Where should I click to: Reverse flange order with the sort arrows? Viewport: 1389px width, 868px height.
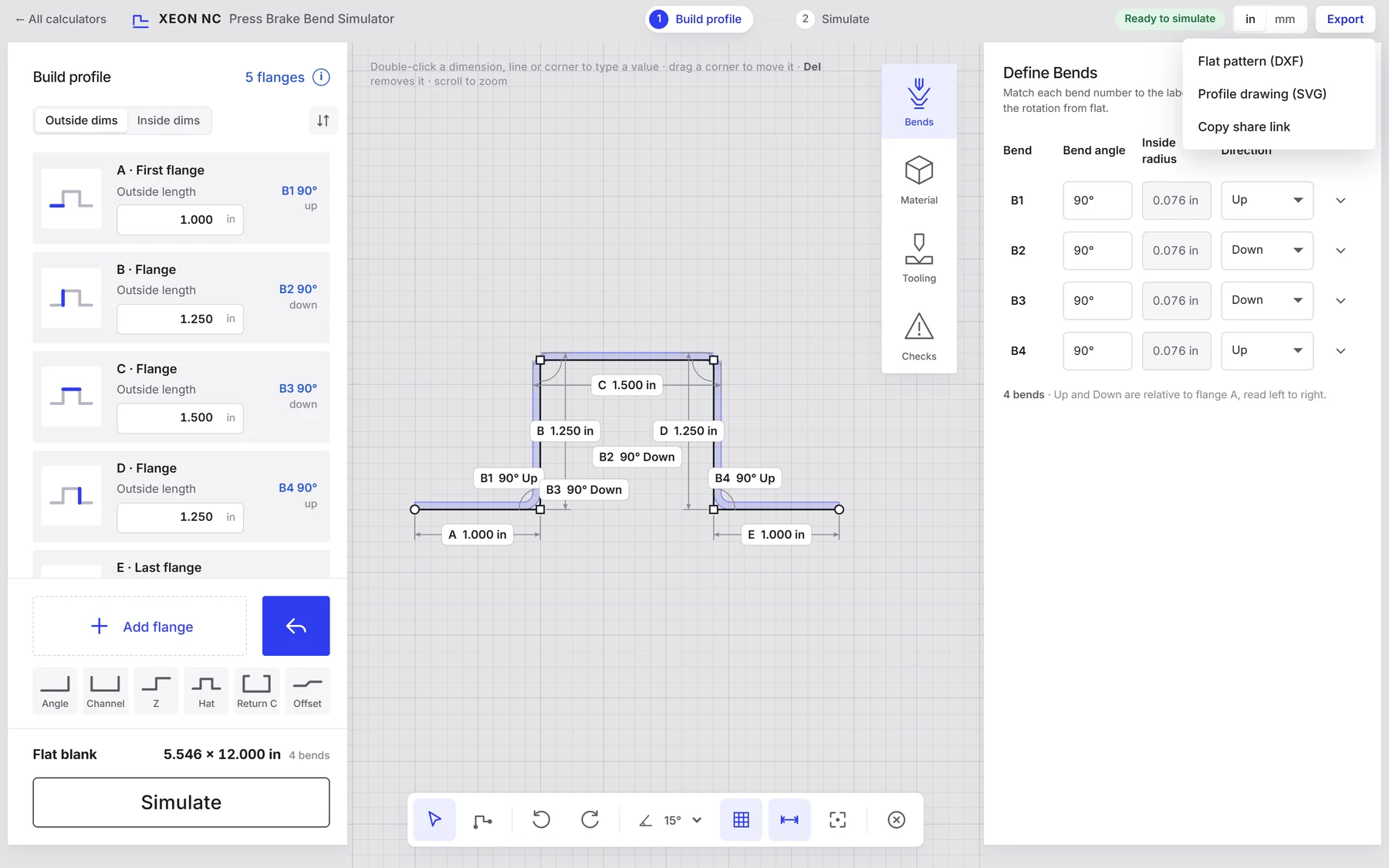pyautogui.click(x=323, y=120)
